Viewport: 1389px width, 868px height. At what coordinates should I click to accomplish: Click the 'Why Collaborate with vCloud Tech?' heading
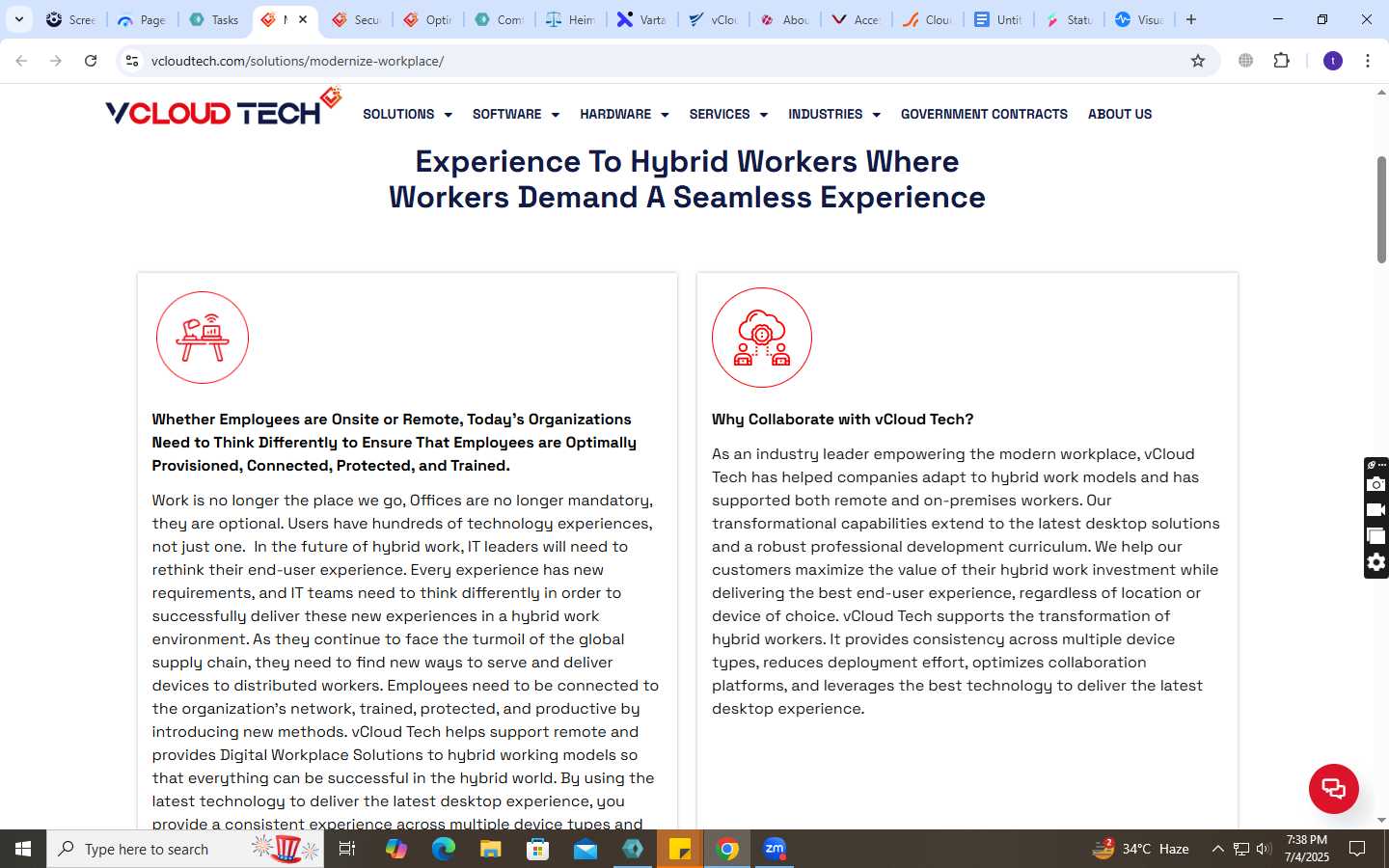click(x=842, y=420)
